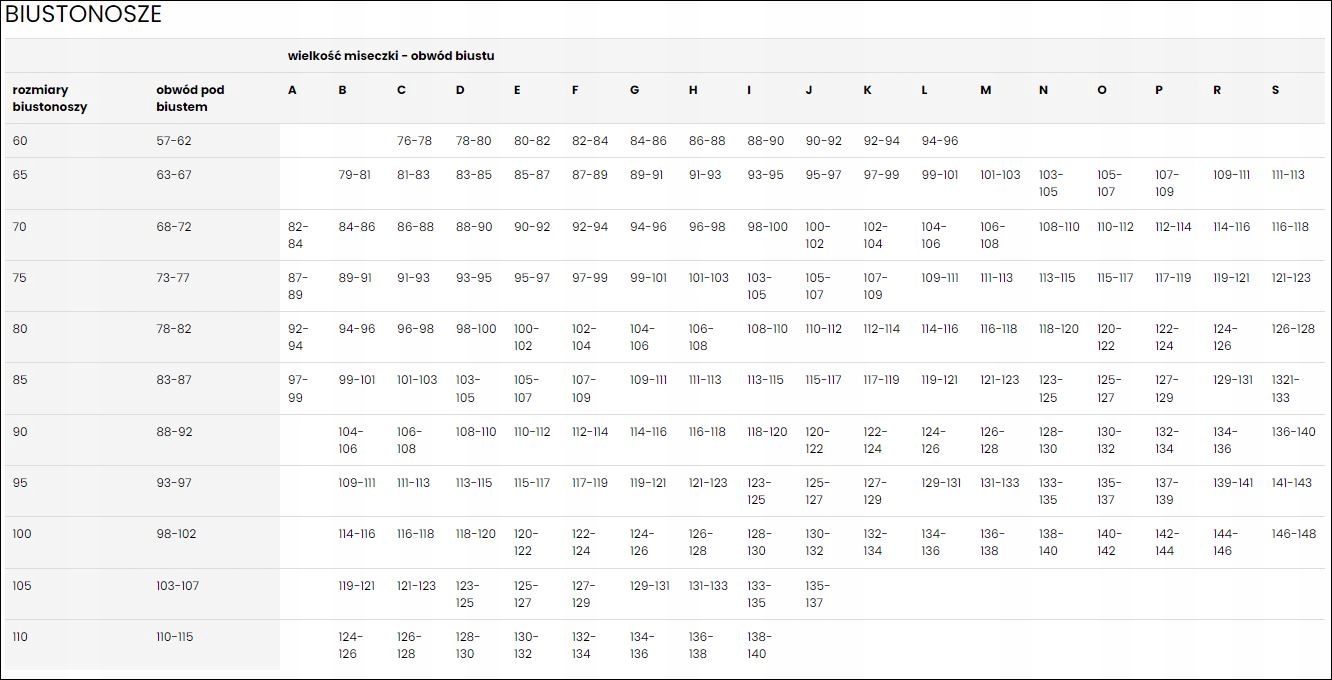Click bra size 60 row label

coord(20,141)
